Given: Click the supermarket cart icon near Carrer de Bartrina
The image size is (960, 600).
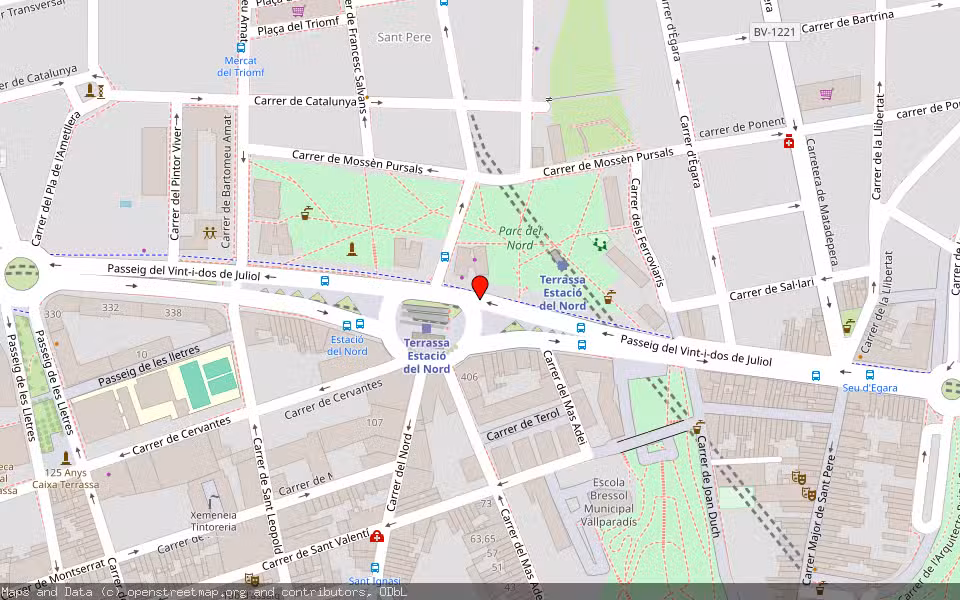Looking at the screenshot, I should pyautogui.click(x=826, y=93).
